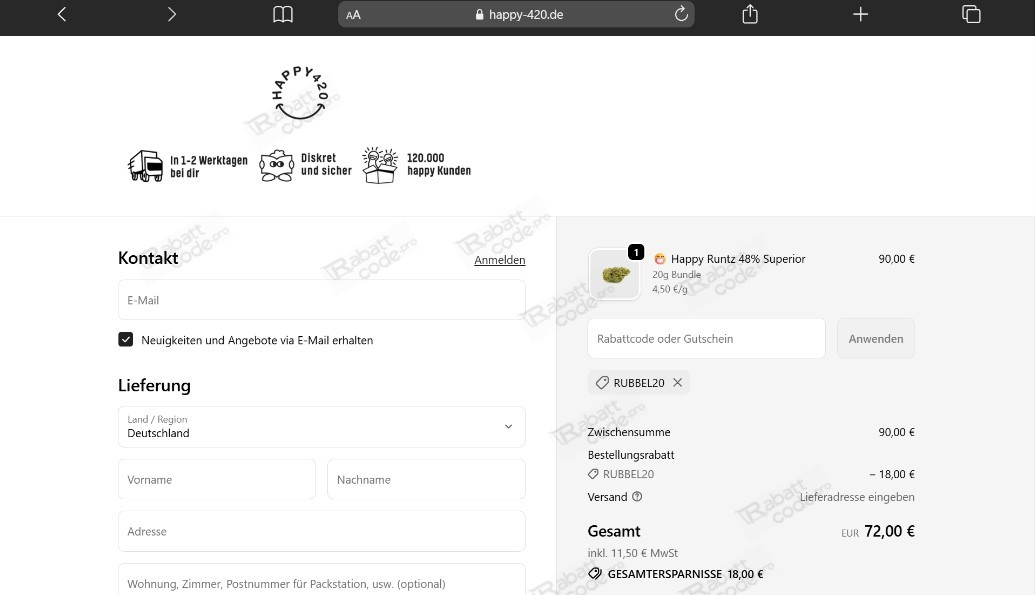Click the Gesamtersparnisse tag icon
Image resolution: width=1035 pixels, height=595 pixels.
(595, 573)
